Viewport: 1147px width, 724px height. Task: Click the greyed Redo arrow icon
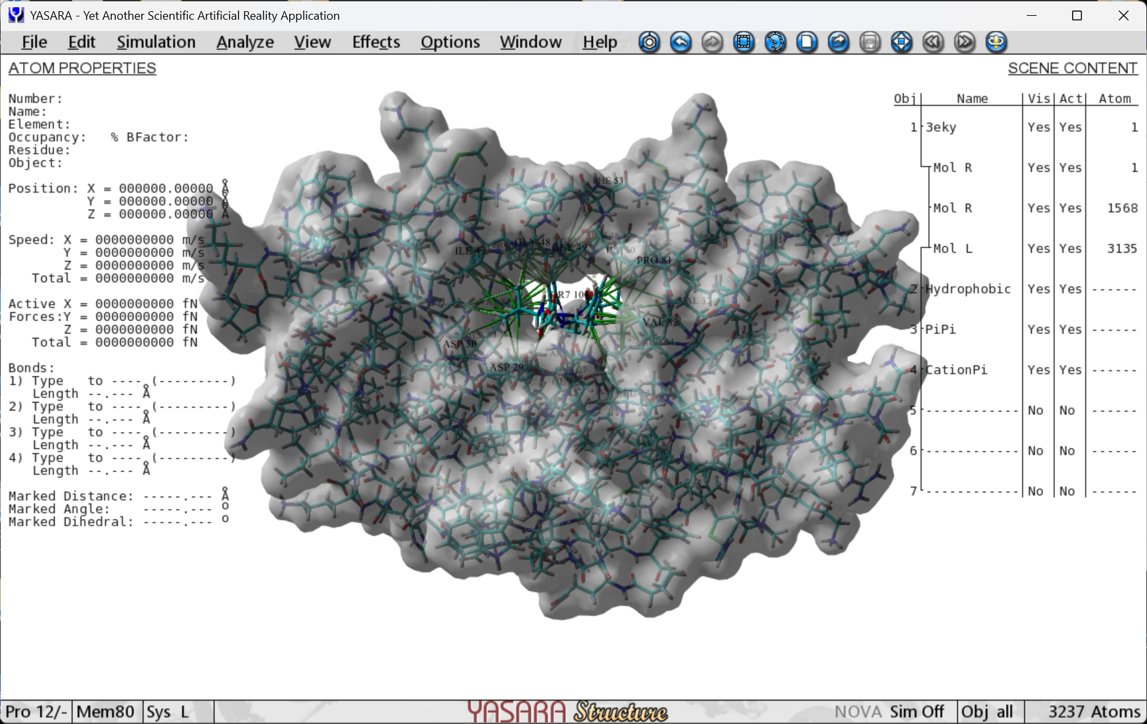pyautogui.click(x=712, y=42)
